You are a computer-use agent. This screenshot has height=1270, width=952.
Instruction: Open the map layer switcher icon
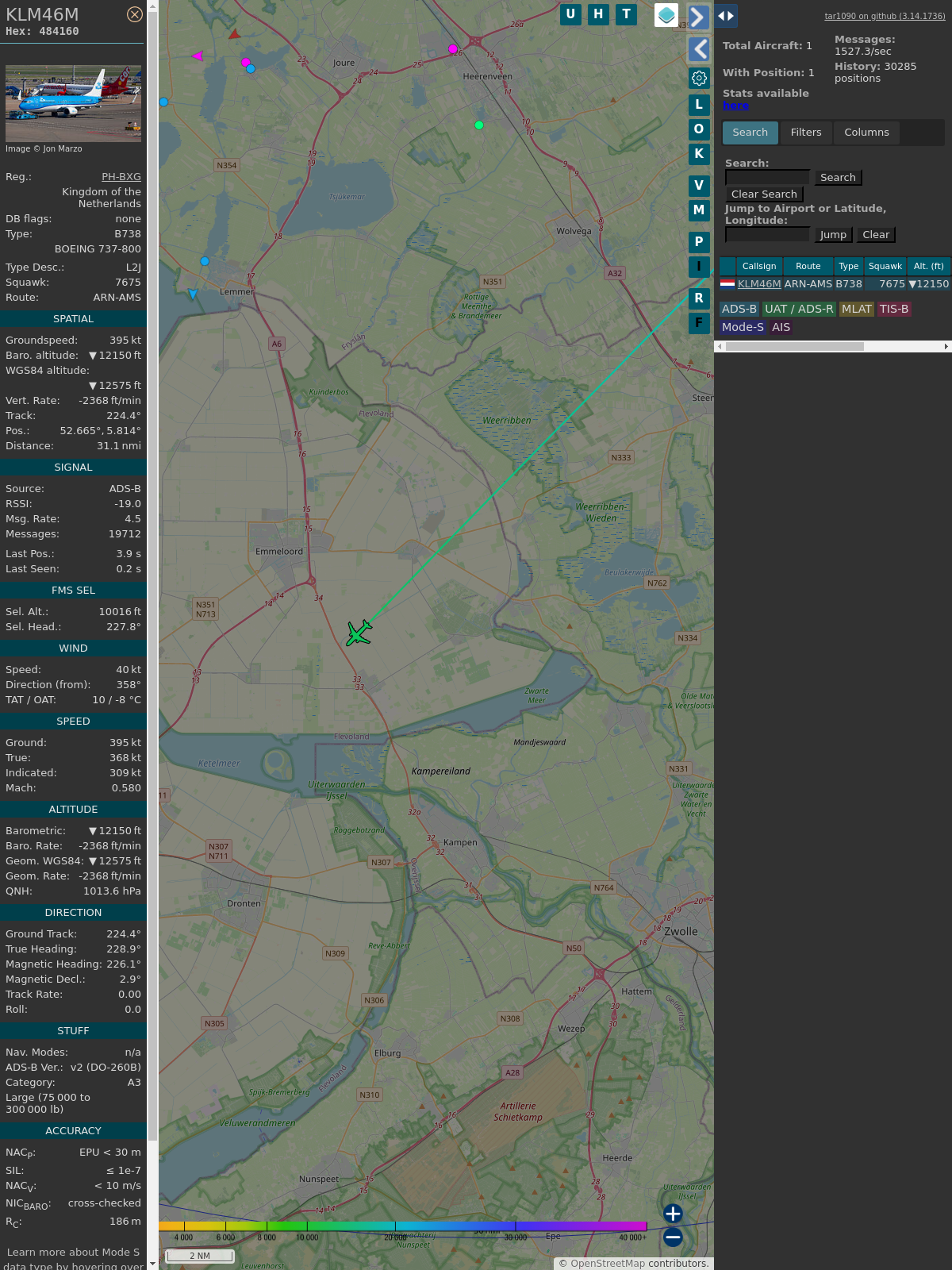click(x=666, y=14)
